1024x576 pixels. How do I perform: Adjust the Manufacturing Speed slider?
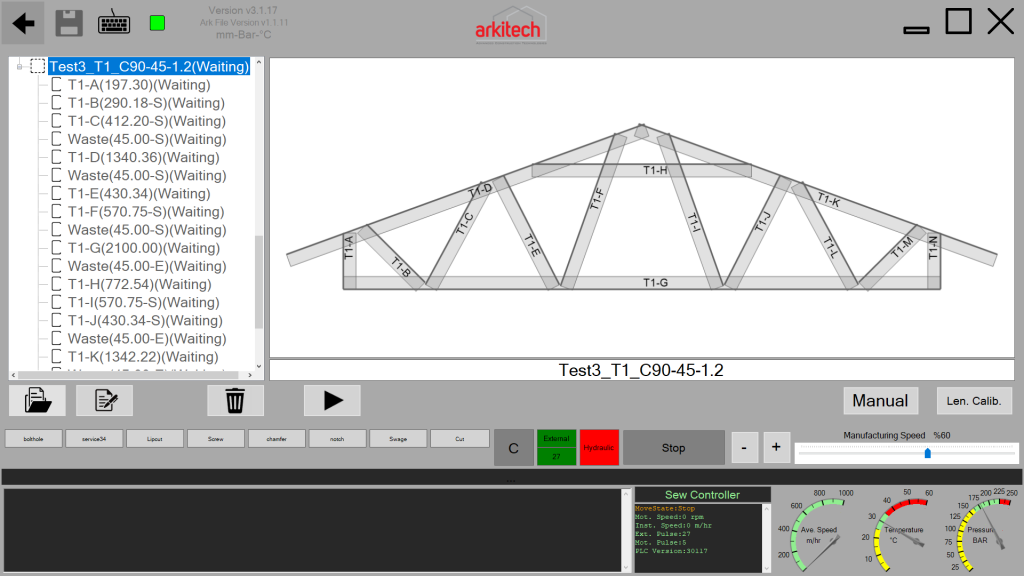[x=926, y=453]
